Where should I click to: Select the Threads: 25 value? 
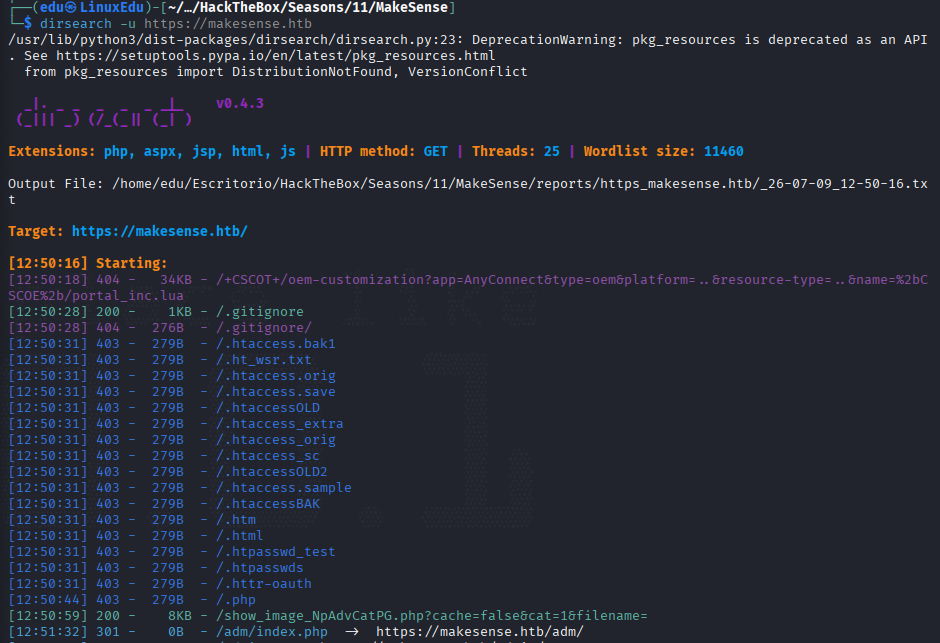click(516, 152)
